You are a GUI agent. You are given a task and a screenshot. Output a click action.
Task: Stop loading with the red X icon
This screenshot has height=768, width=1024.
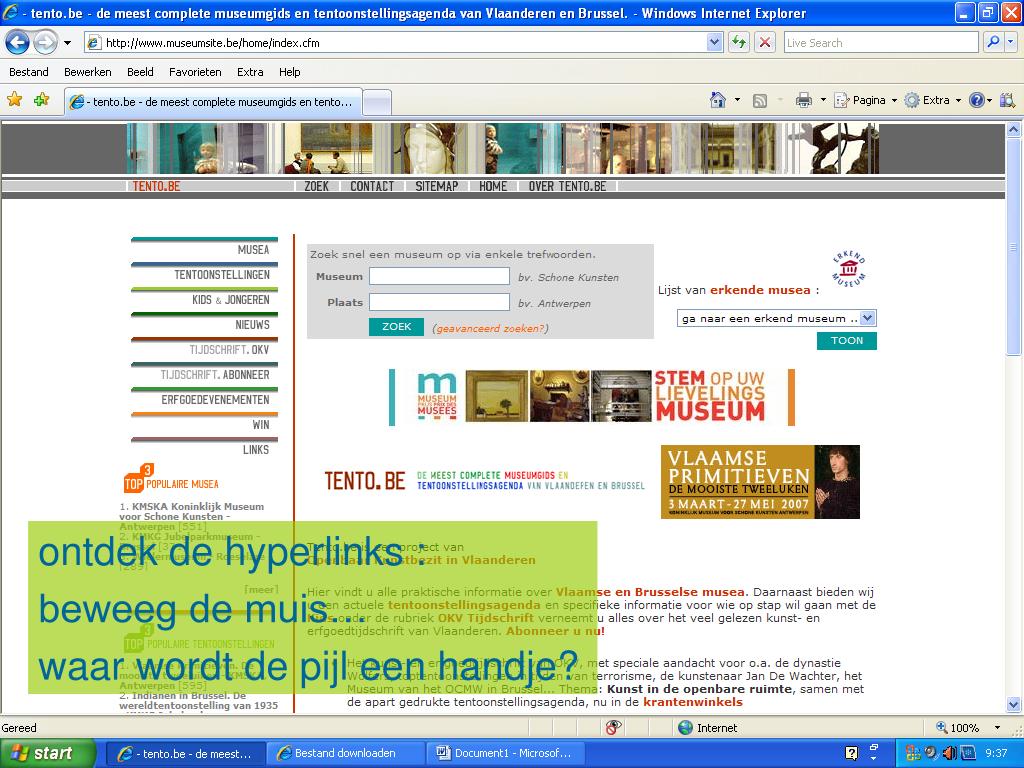pos(765,43)
